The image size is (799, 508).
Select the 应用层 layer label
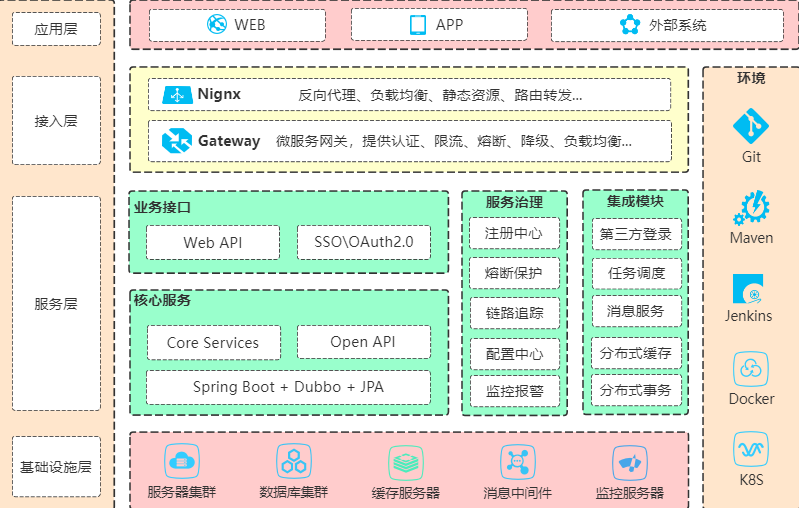pyautogui.click(x=56, y=30)
